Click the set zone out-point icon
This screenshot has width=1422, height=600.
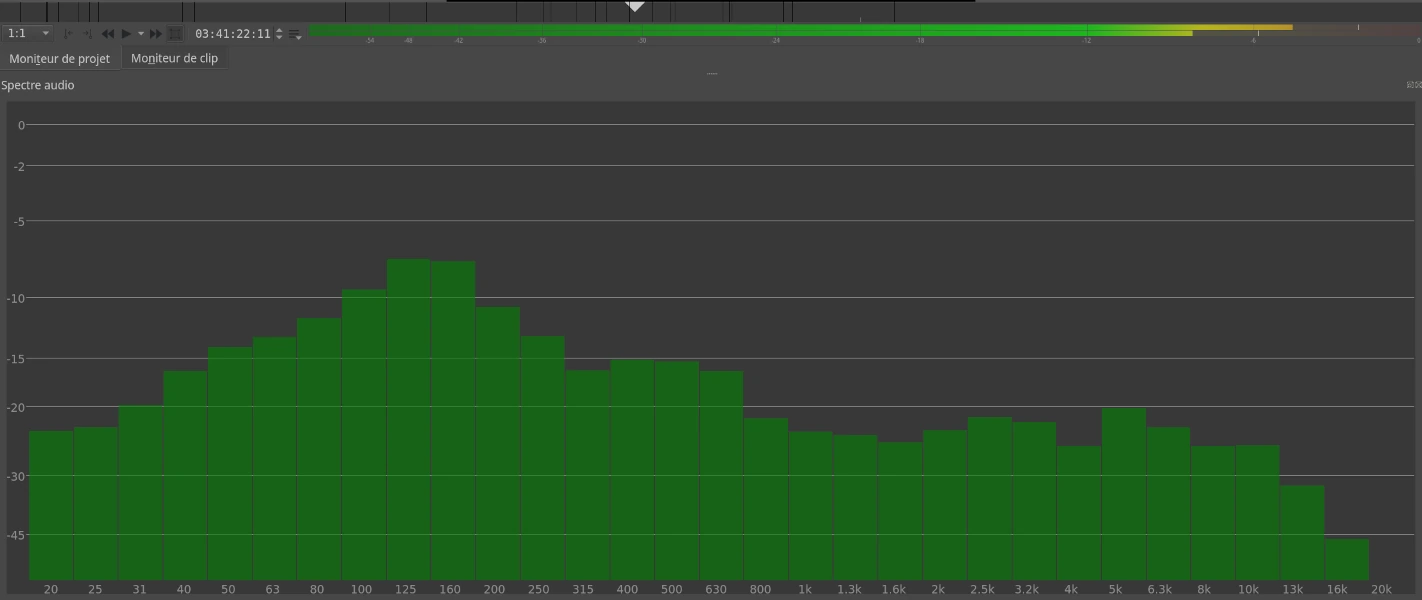(87, 34)
